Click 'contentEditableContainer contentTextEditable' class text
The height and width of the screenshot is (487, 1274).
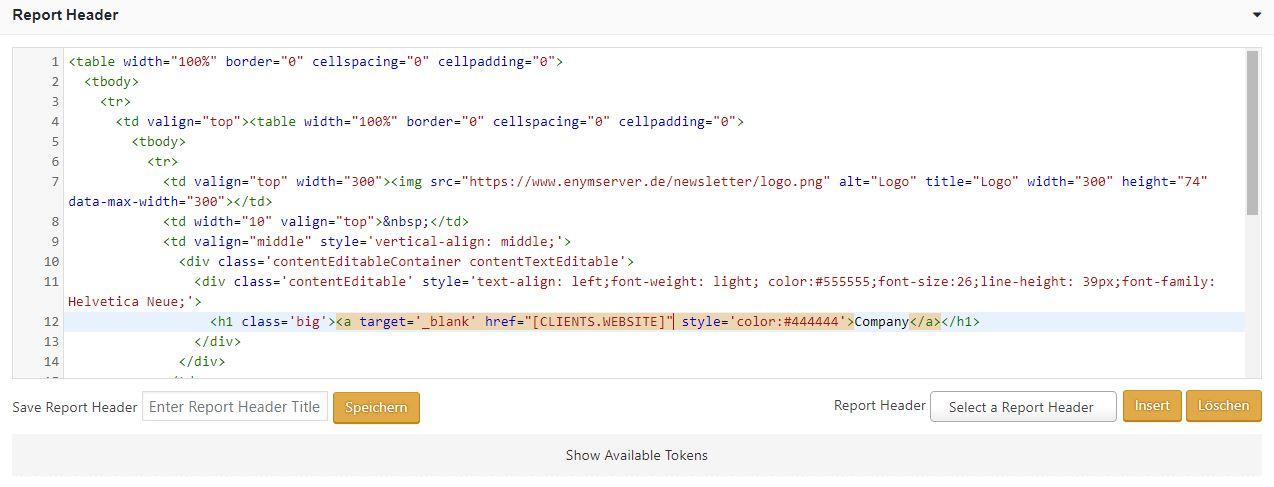[449, 262]
